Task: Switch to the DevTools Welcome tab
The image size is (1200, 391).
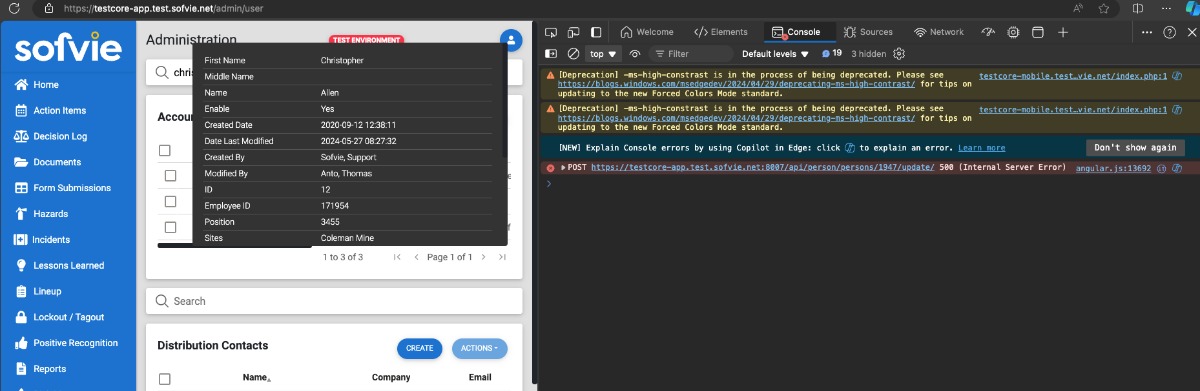Action: [647, 32]
